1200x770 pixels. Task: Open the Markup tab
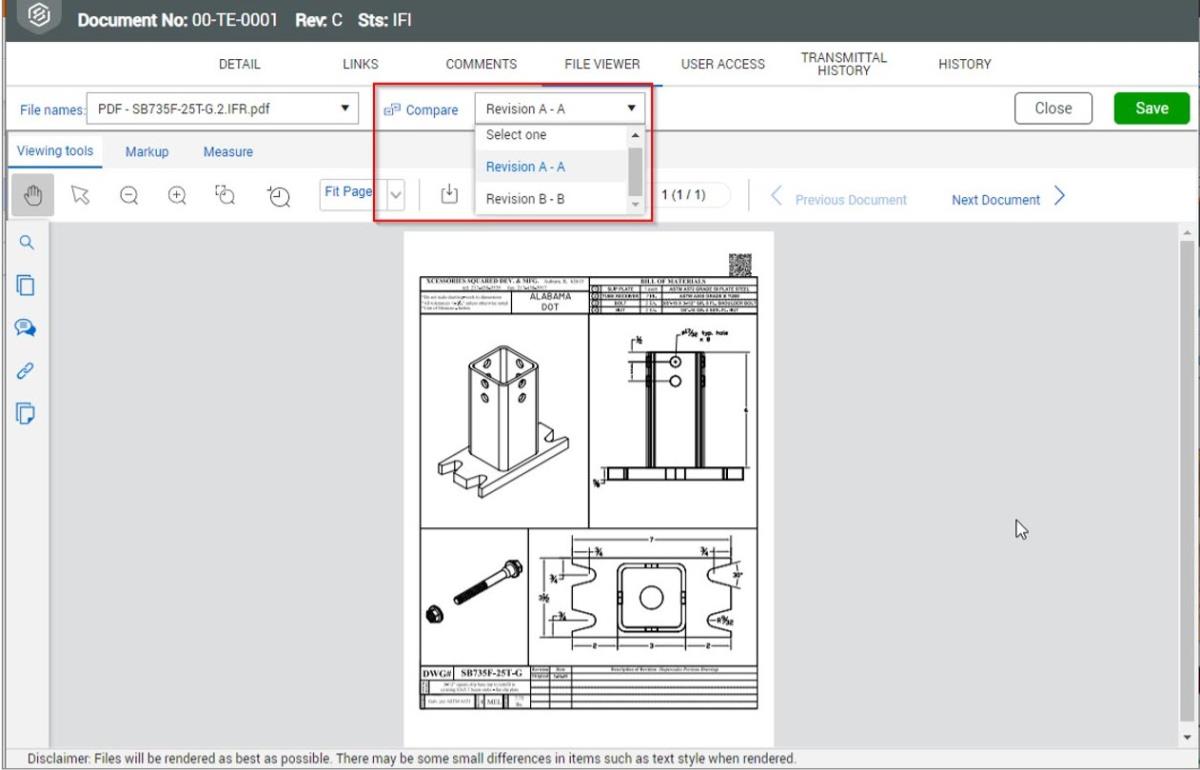pos(146,152)
